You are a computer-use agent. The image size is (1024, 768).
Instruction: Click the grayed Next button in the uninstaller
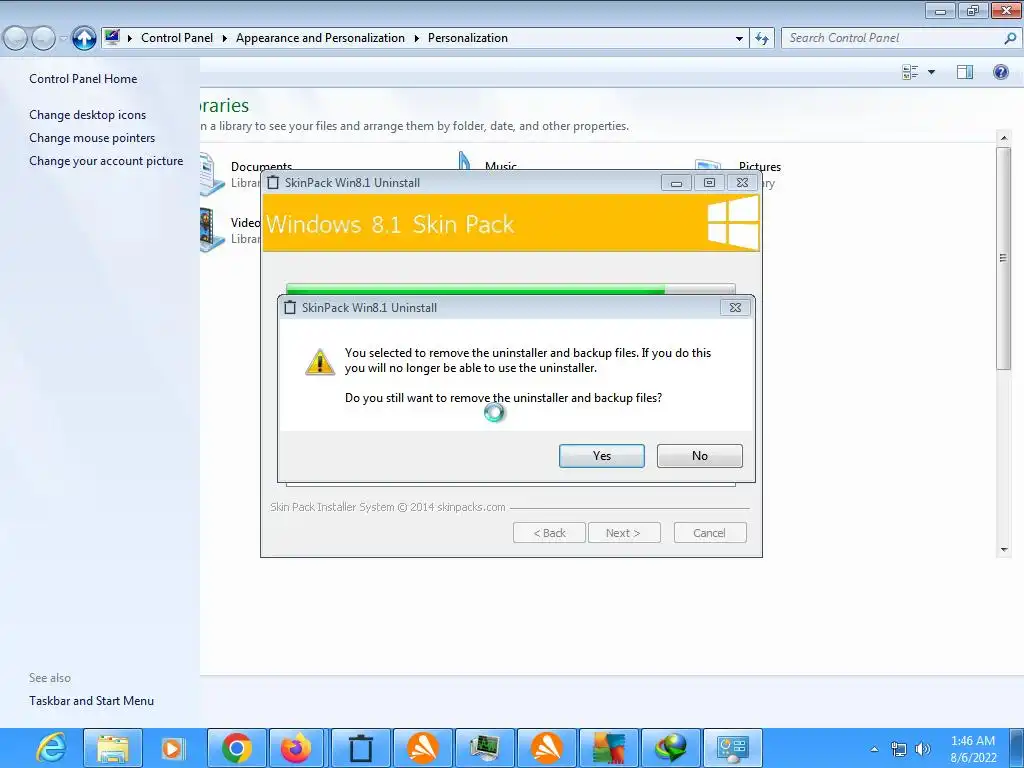[624, 533]
